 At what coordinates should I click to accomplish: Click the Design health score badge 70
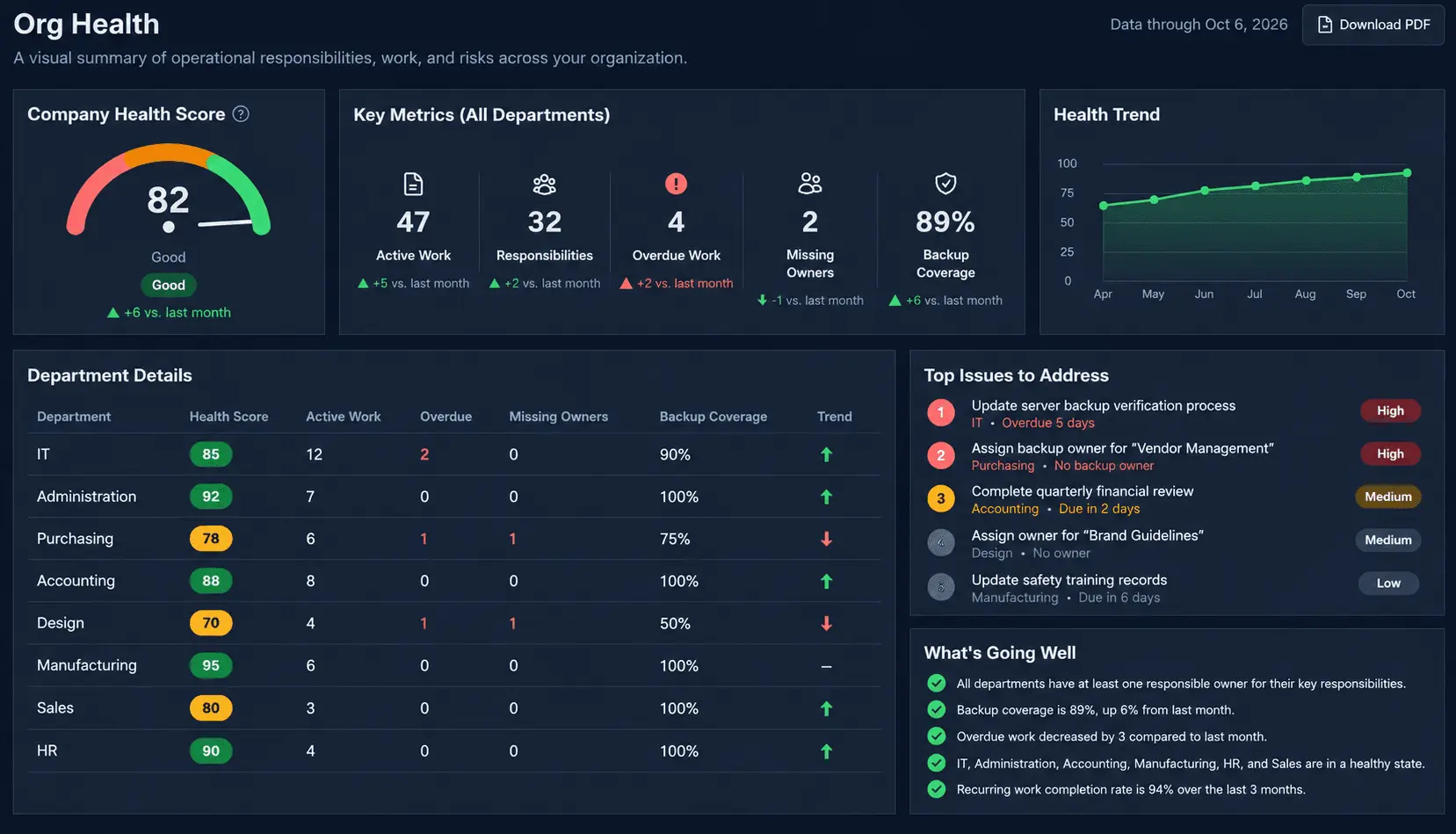pos(211,623)
